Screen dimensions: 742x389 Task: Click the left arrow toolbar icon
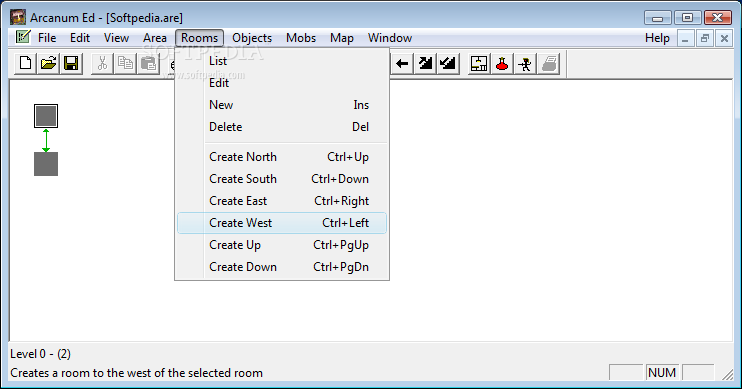click(x=402, y=63)
